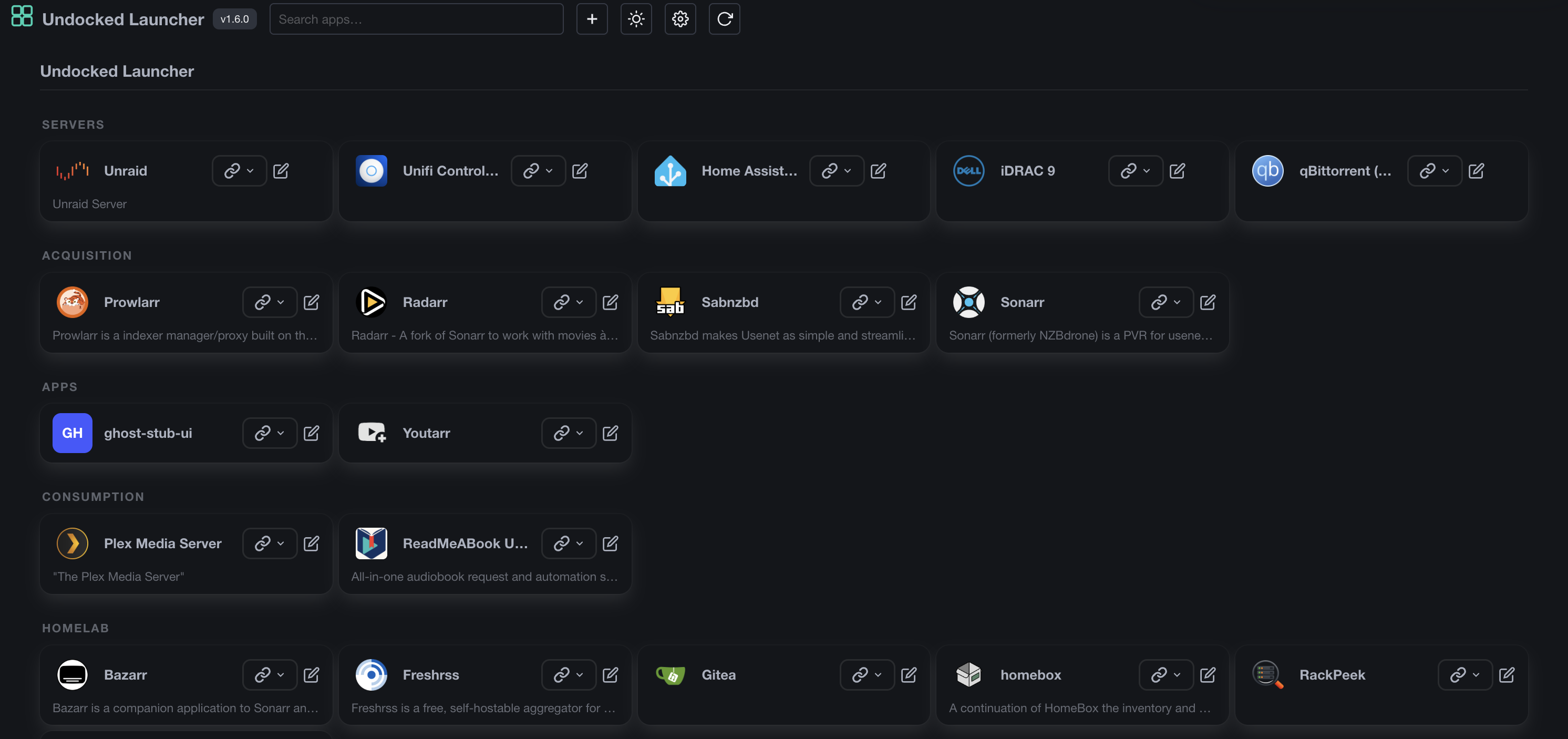1568x739 pixels.
Task: Edit the Prowlarr entry
Action: coord(311,302)
